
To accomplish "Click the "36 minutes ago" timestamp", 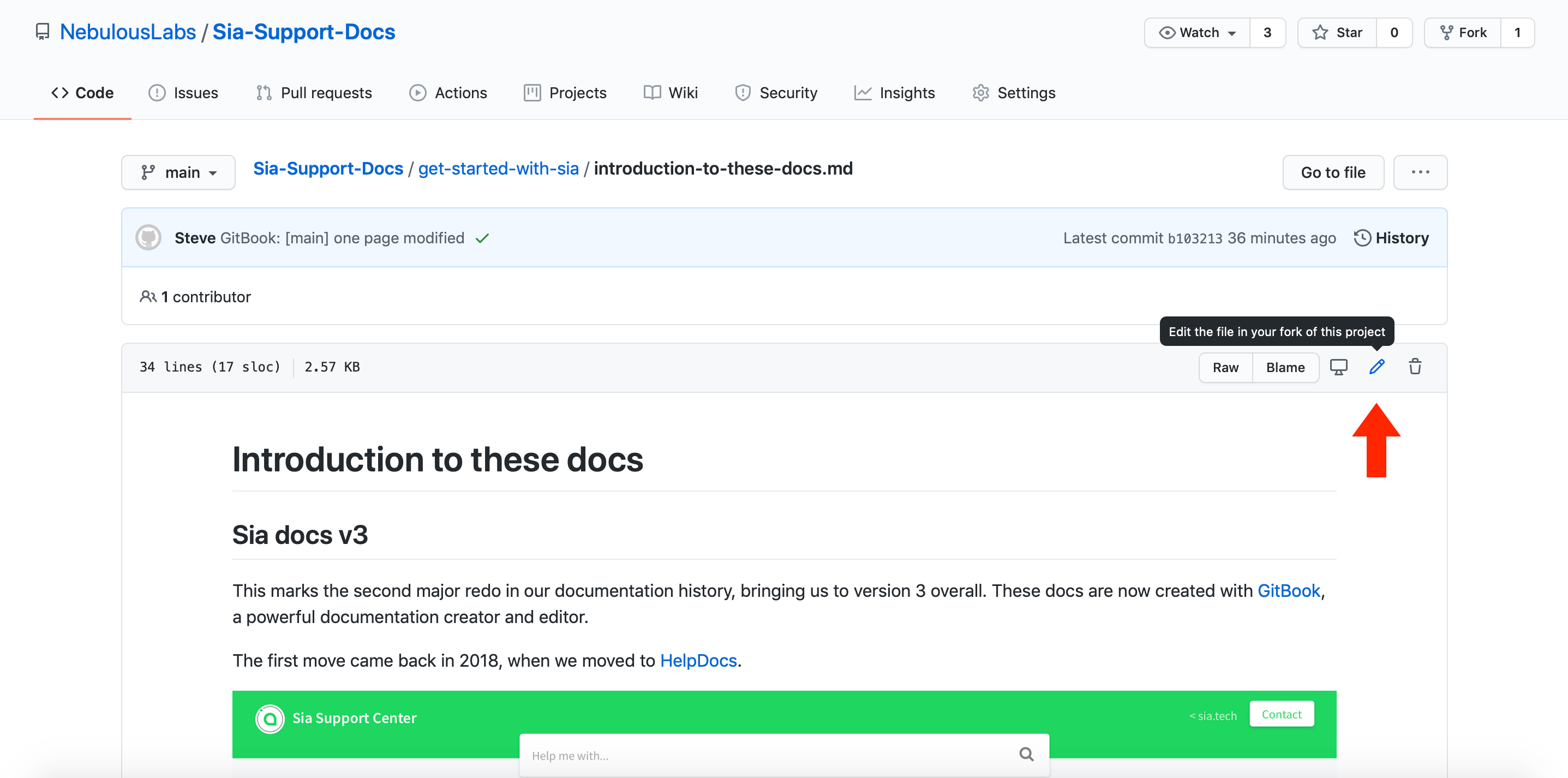I will tap(1282, 238).
